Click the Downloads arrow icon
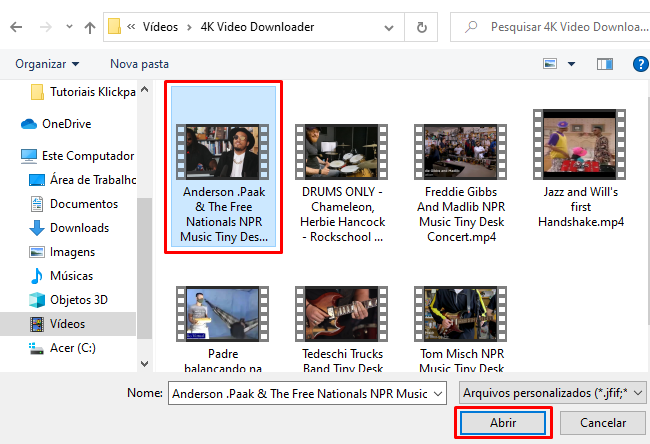The image size is (650, 444). click(x=37, y=228)
